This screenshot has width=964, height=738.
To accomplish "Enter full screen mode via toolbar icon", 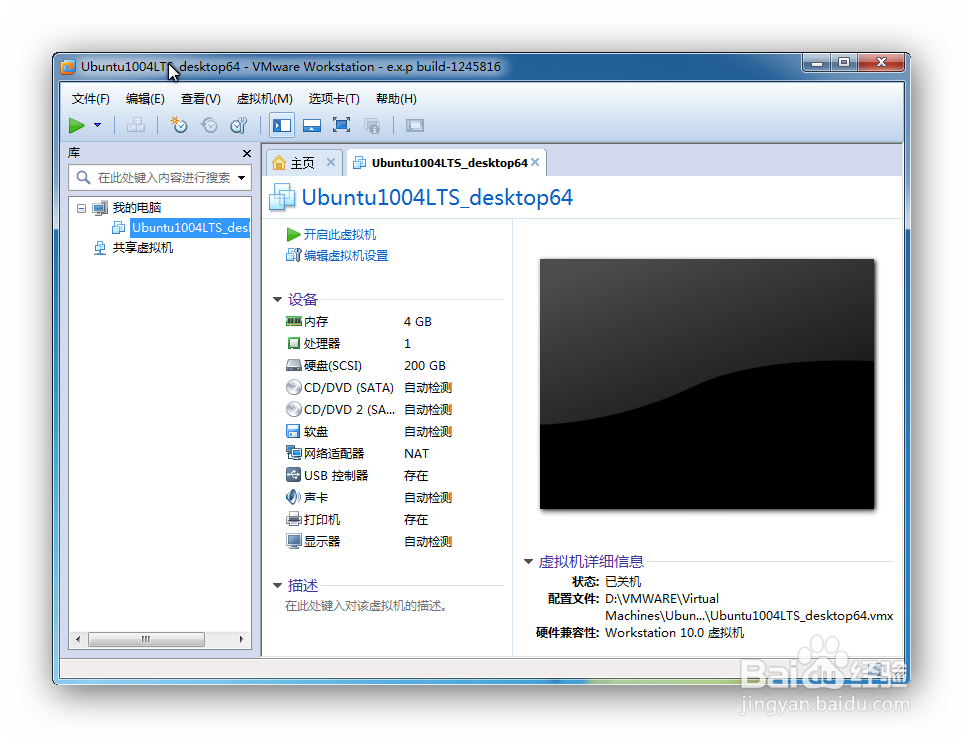I will point(341,125).
